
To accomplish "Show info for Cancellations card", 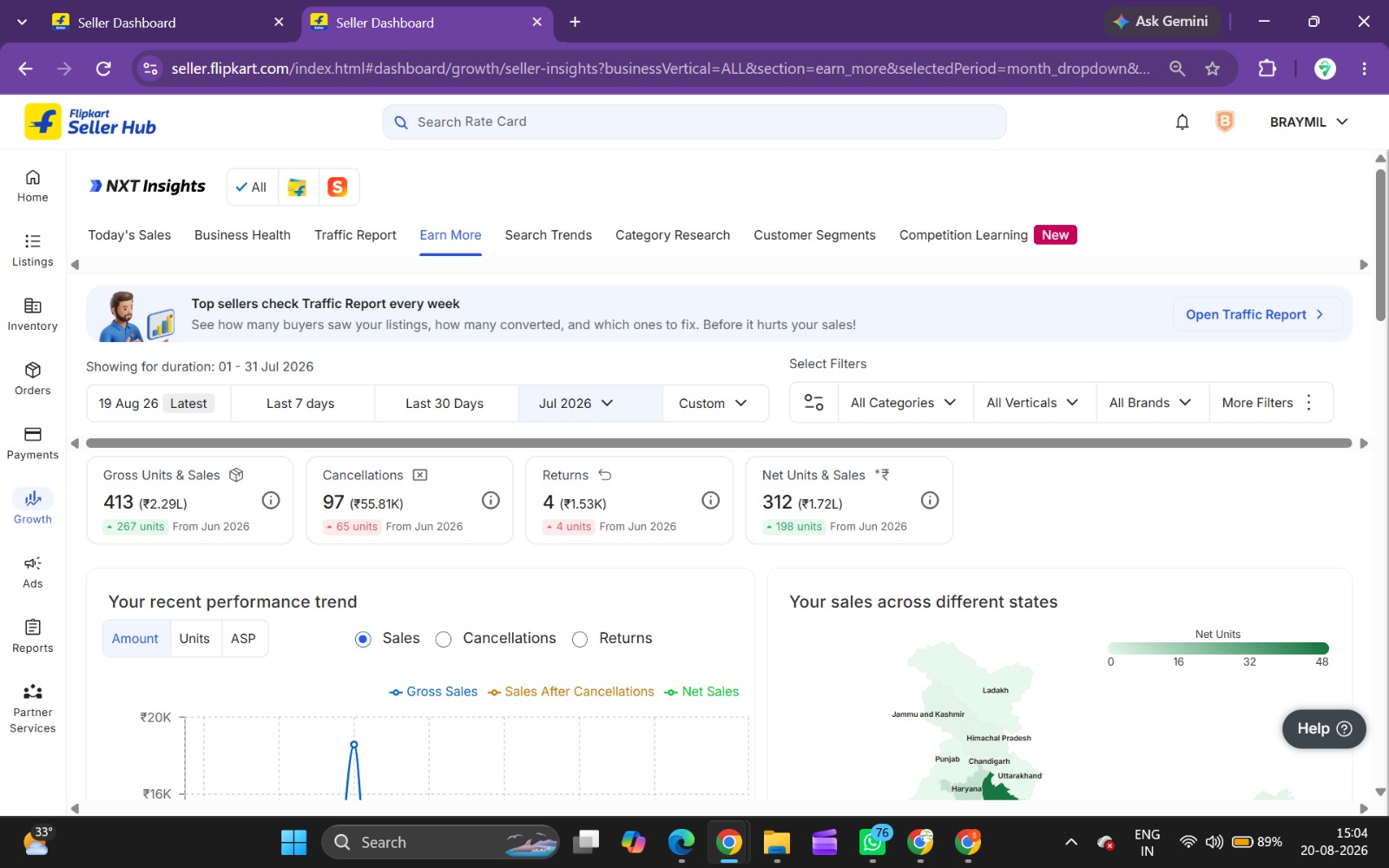I will pyautogui.click(x=490, y=500).
